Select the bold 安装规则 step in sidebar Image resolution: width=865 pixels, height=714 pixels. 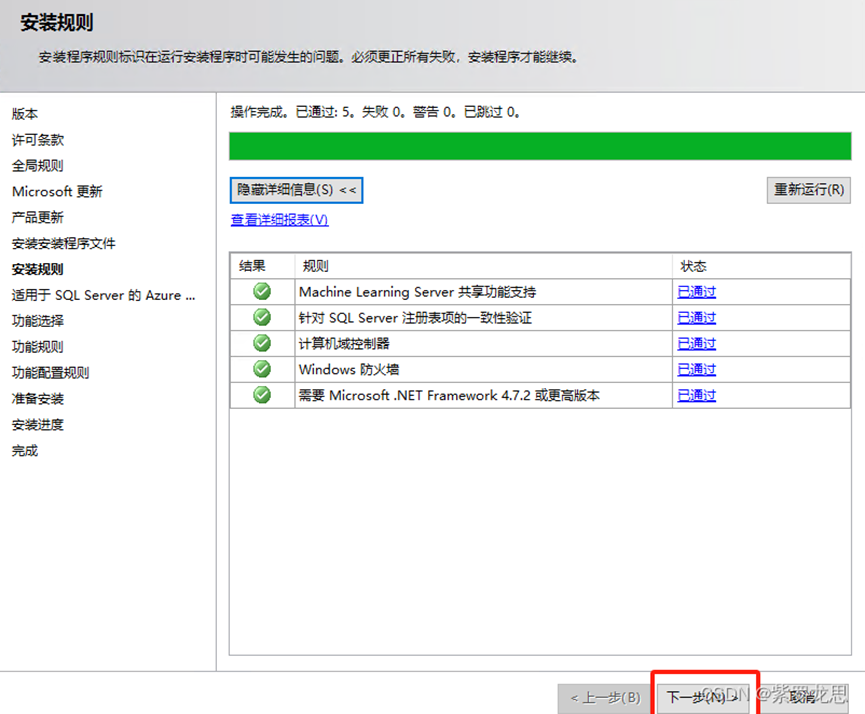(x=38, y=270)
